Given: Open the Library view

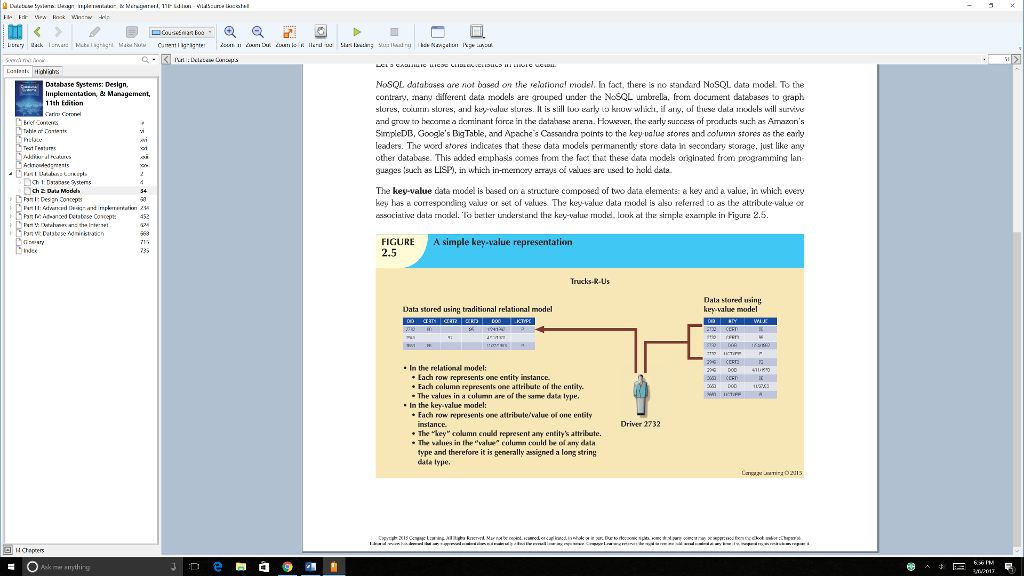Looking at the screenshot, I should click(x=16, y=33).
